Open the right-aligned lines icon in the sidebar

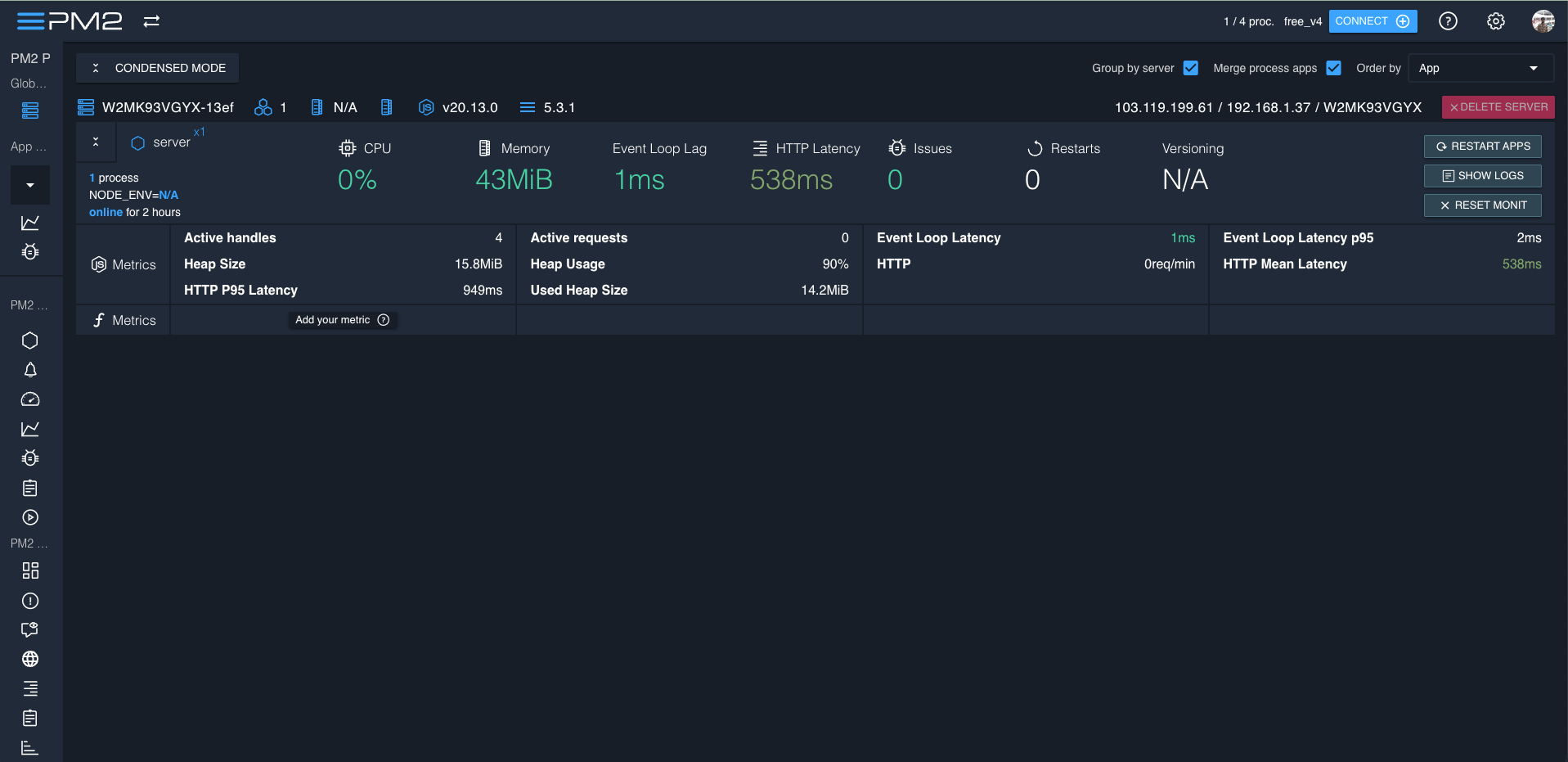[x=30, y=688]
